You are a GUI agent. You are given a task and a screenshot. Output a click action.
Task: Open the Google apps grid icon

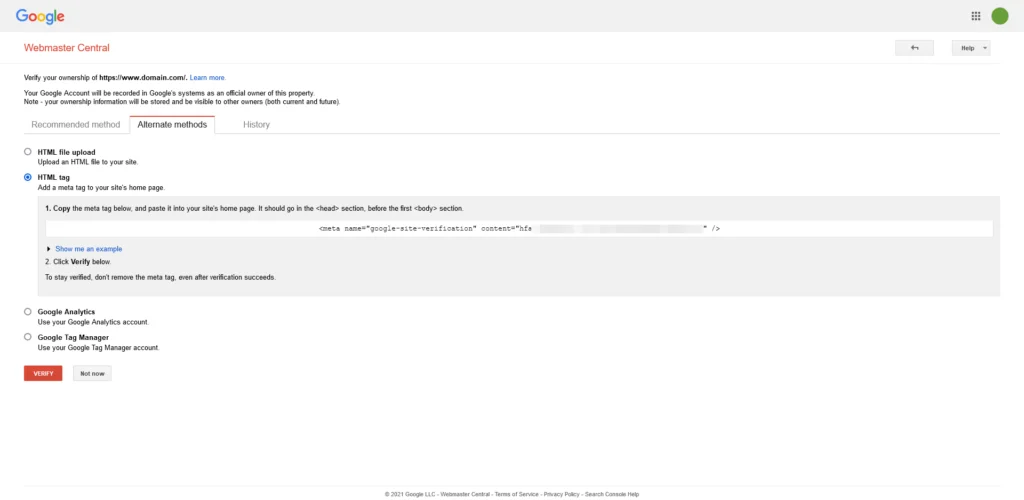(x=976, y=16)
